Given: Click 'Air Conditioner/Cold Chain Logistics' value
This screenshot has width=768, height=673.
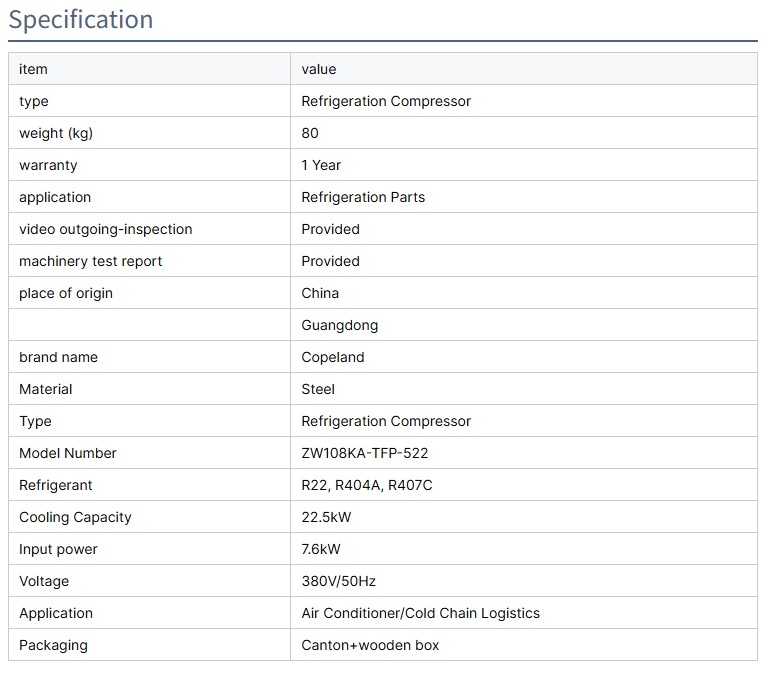Looking at the screenshot, I should [x=420, y=613].
